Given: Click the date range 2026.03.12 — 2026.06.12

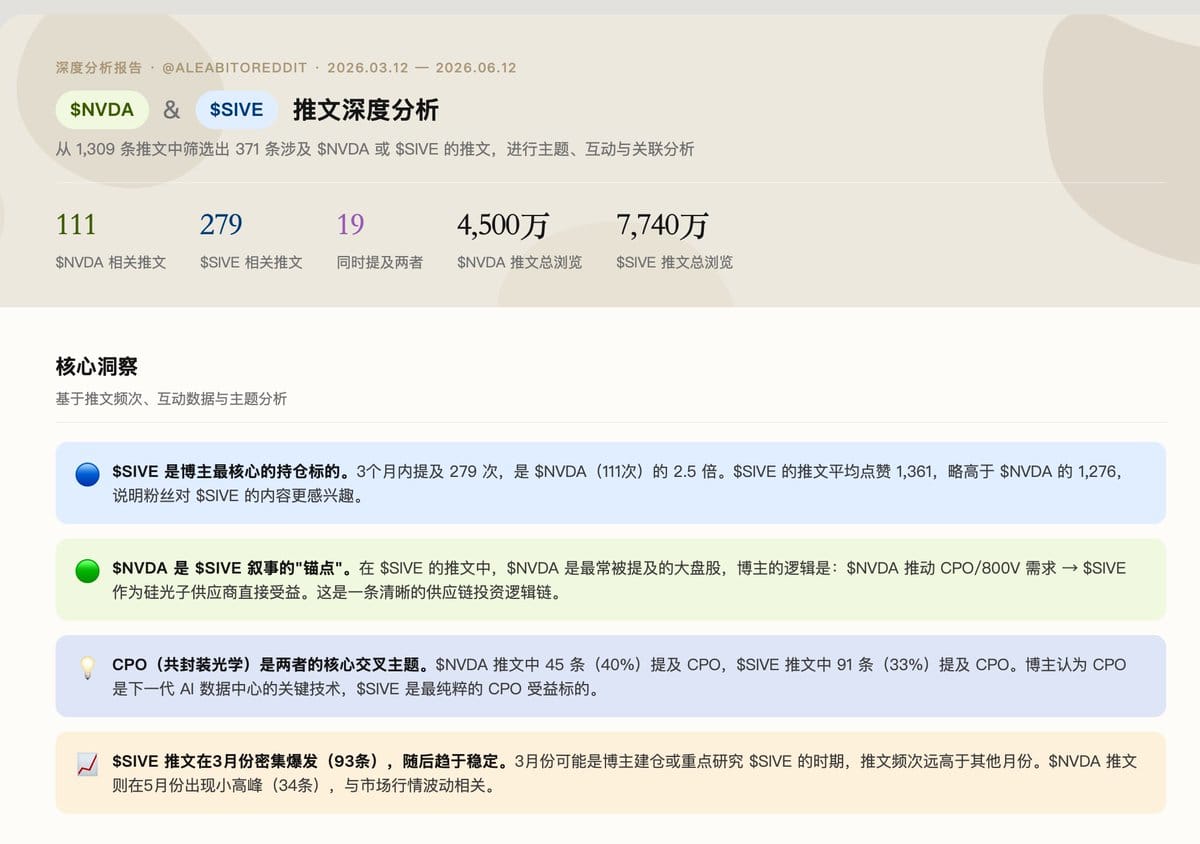Looking at the screenshot, I should [x=422, y=68].
